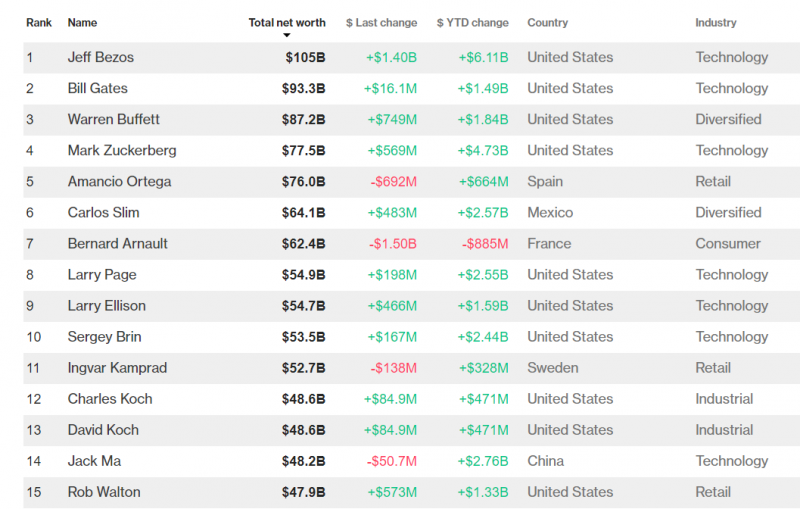Open Carlos Slim's row
Image resolution: width=800 pixels, height=509 pixels.
[x=104, y=212]
